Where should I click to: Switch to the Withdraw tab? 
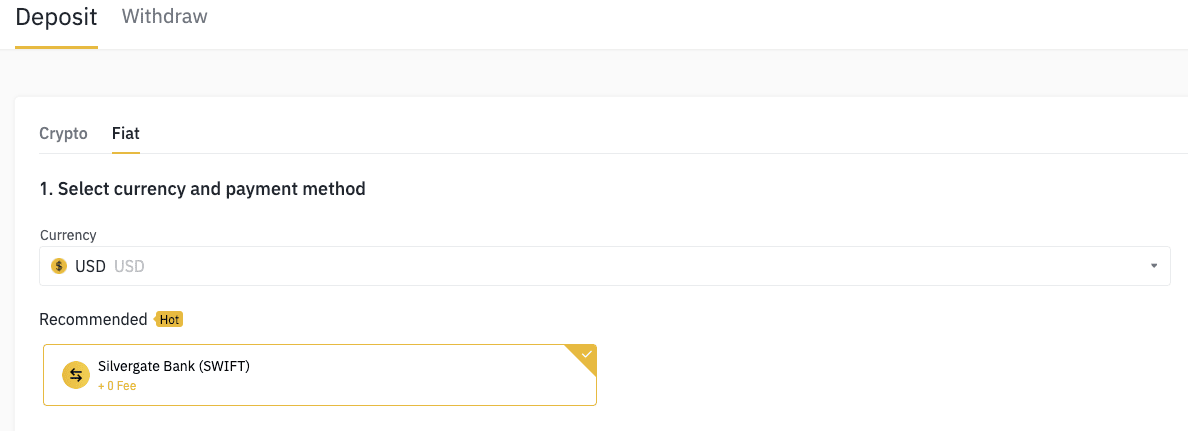(x=164, y=16)
